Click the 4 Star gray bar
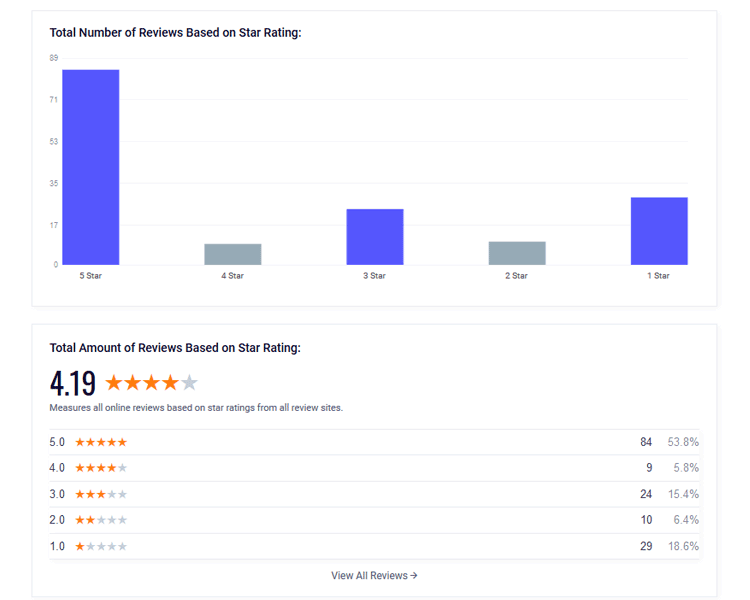 (x=233, y=254)
